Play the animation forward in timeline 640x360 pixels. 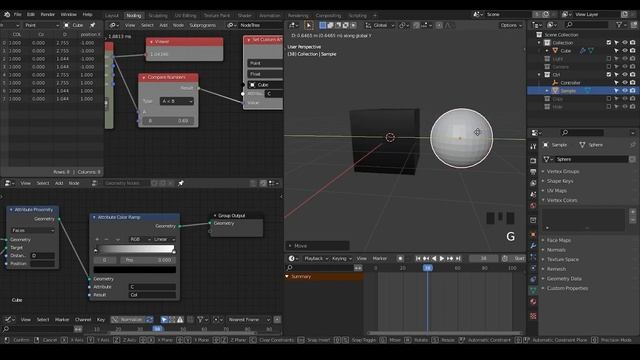[x=442, y=258]
